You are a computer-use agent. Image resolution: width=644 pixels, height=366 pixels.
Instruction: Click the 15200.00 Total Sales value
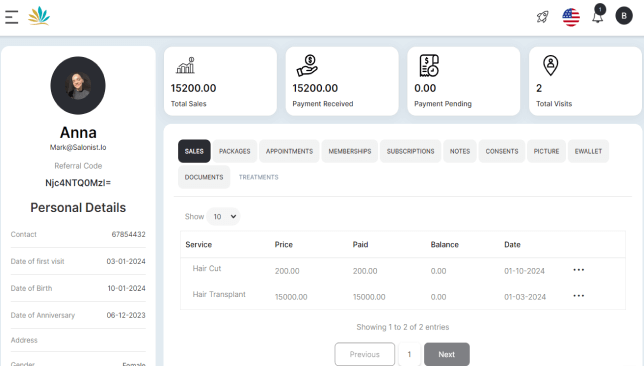click(193, 88)
